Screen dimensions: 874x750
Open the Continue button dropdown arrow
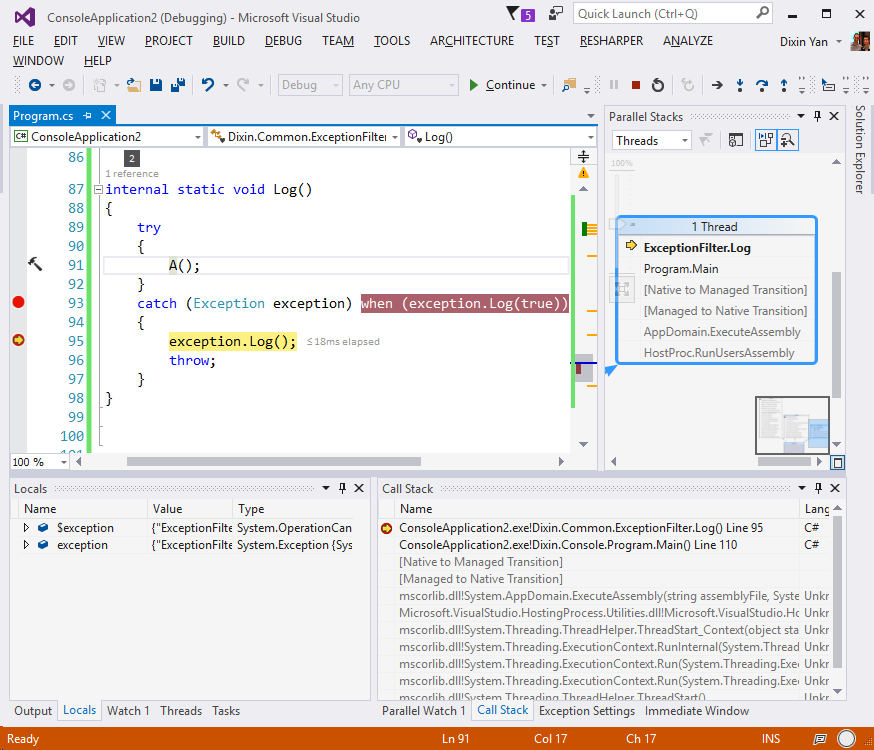pyautogui.click(x=544, y=85)
